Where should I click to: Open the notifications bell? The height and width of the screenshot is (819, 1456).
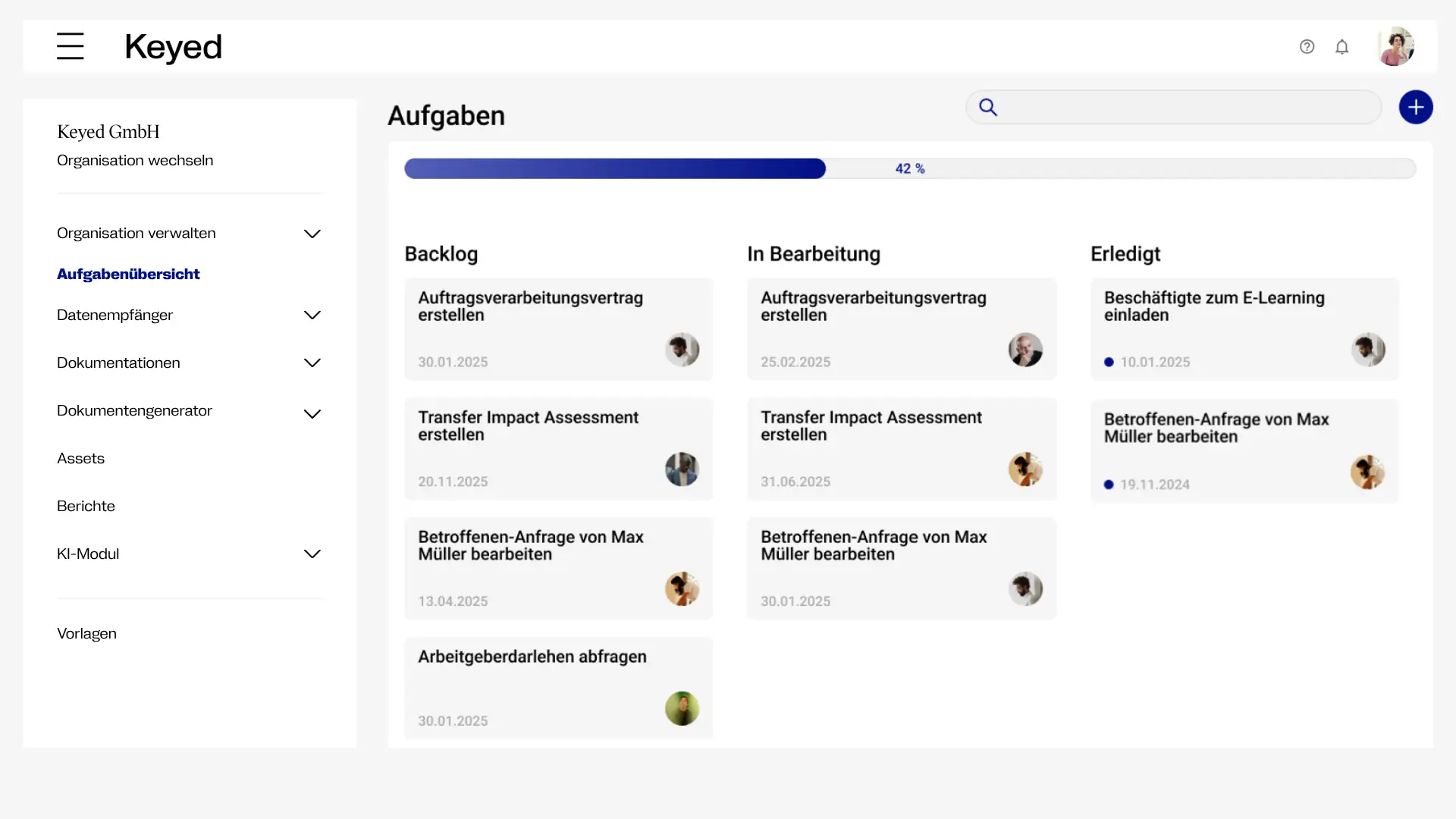[x=1341, y=47]
